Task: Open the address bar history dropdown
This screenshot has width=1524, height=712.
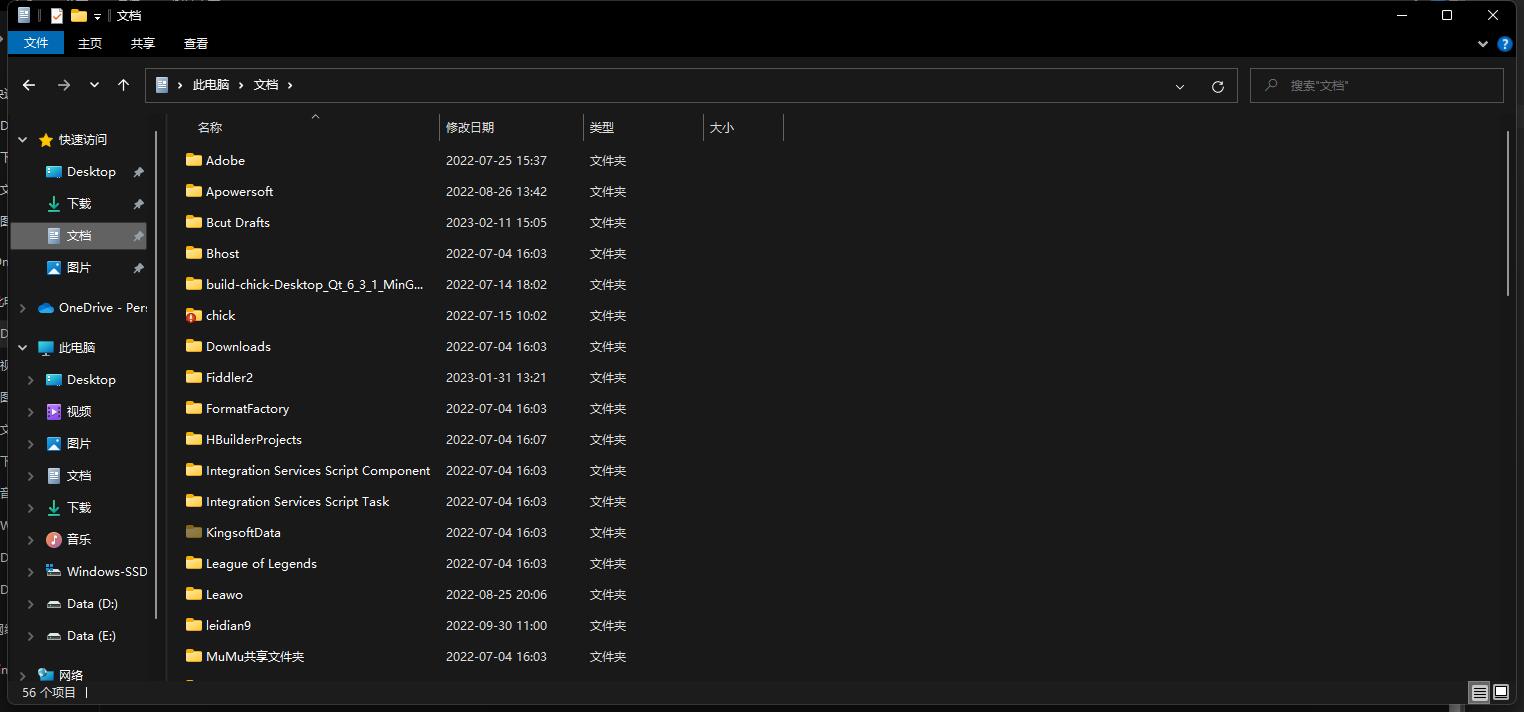Action: click(1180, 86)
